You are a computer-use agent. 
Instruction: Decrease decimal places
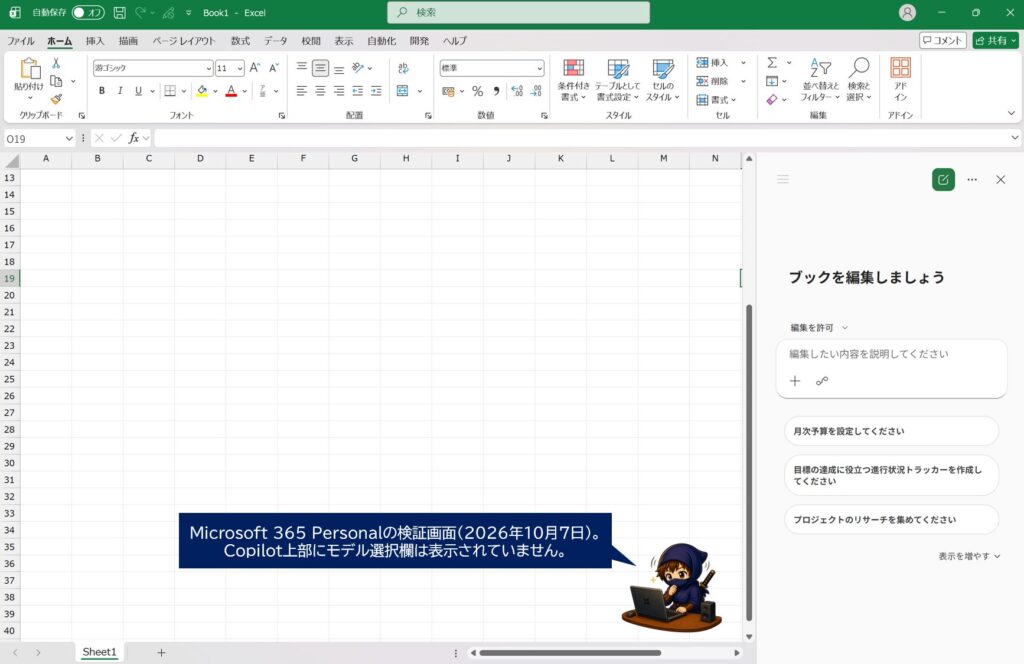[x=536, y=91]
